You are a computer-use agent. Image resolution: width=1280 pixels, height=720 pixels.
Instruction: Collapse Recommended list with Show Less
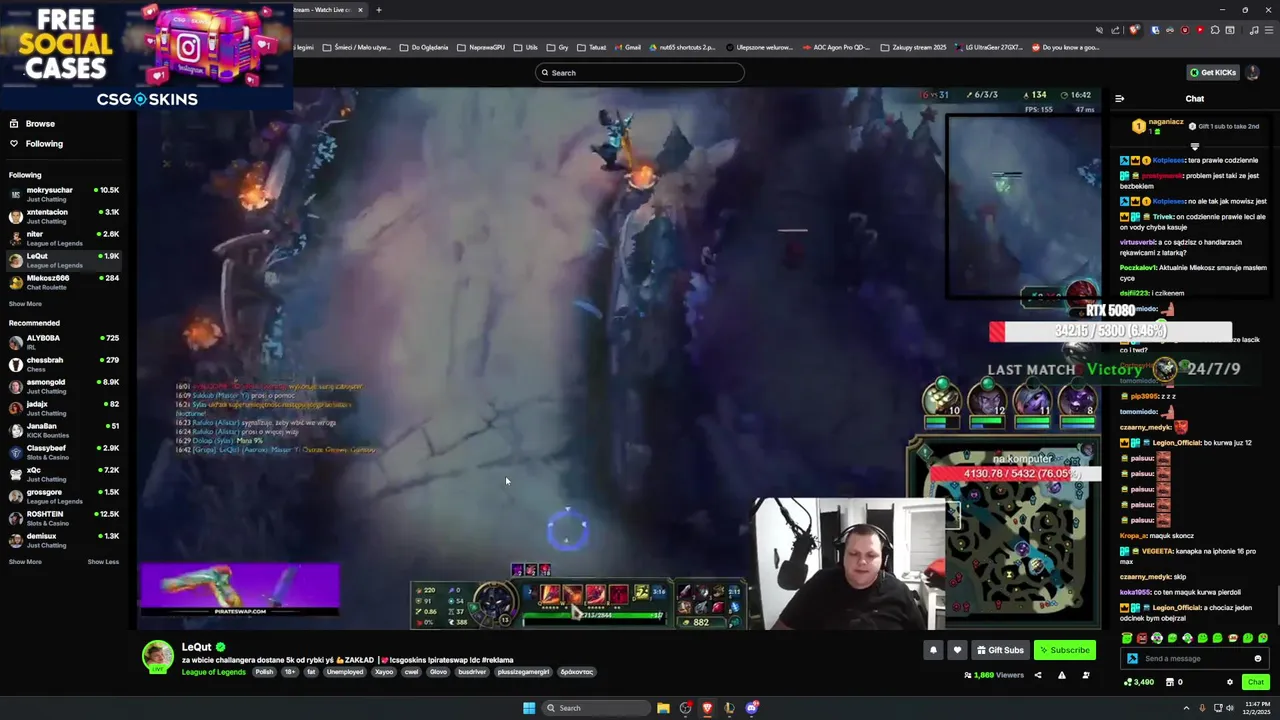[x=103, y=562]
